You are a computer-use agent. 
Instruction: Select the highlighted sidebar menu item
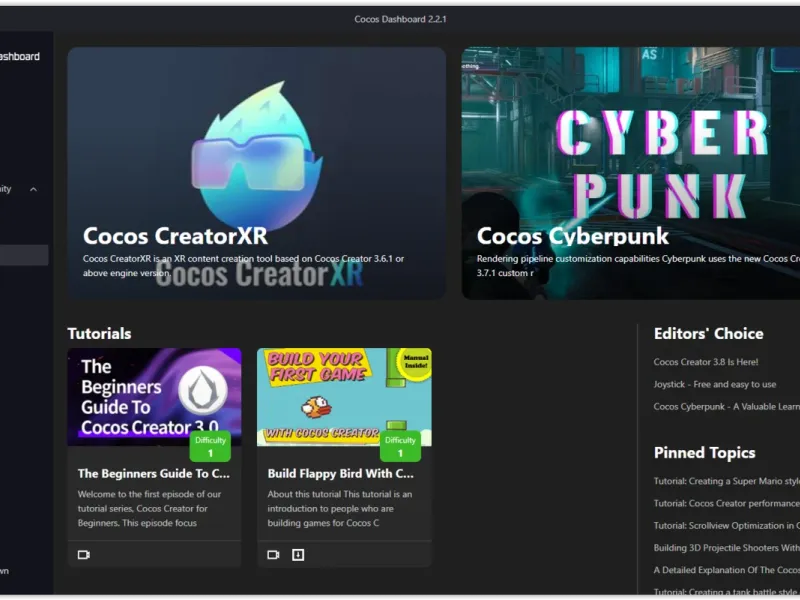pos(24,255)
